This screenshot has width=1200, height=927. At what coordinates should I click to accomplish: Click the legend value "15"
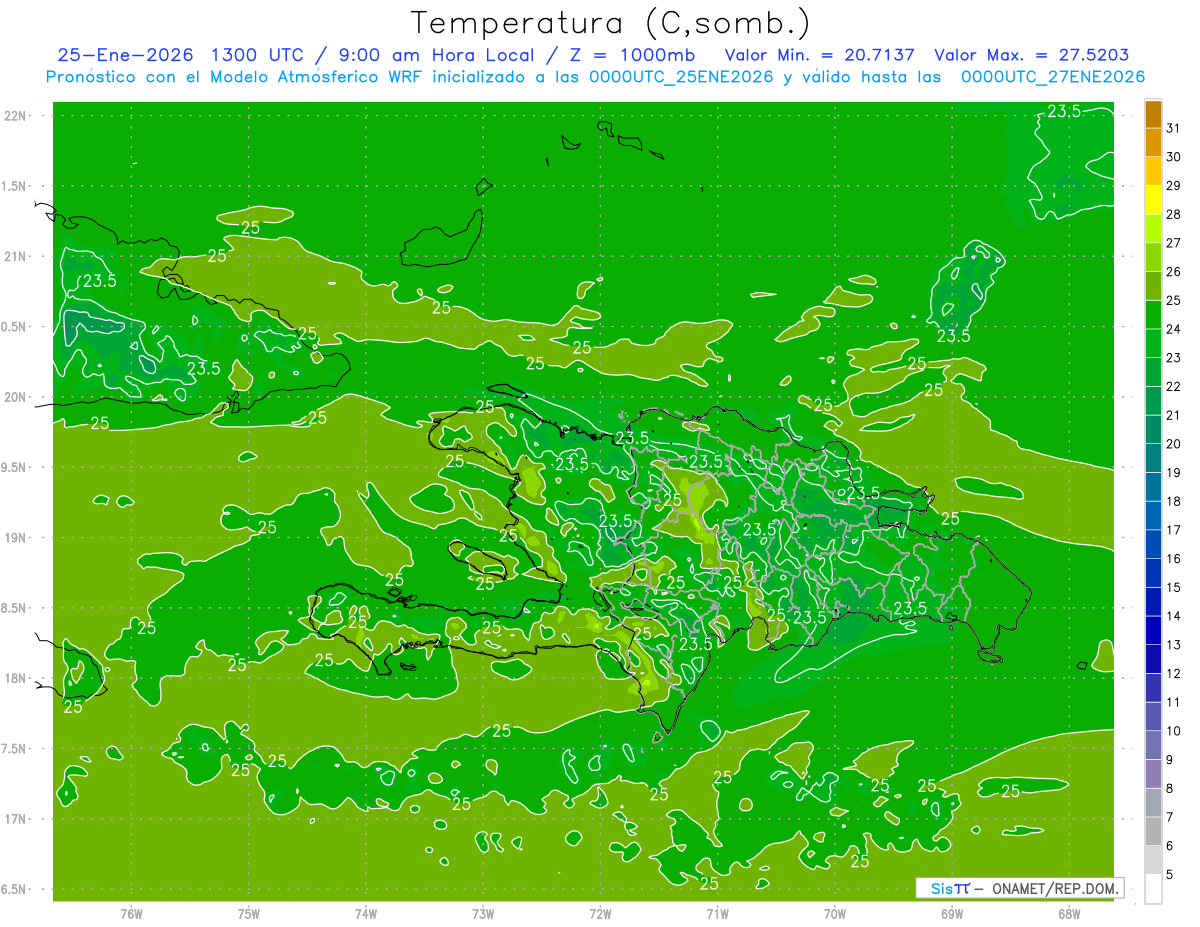pyautogui.click(x=1174, y=587)
